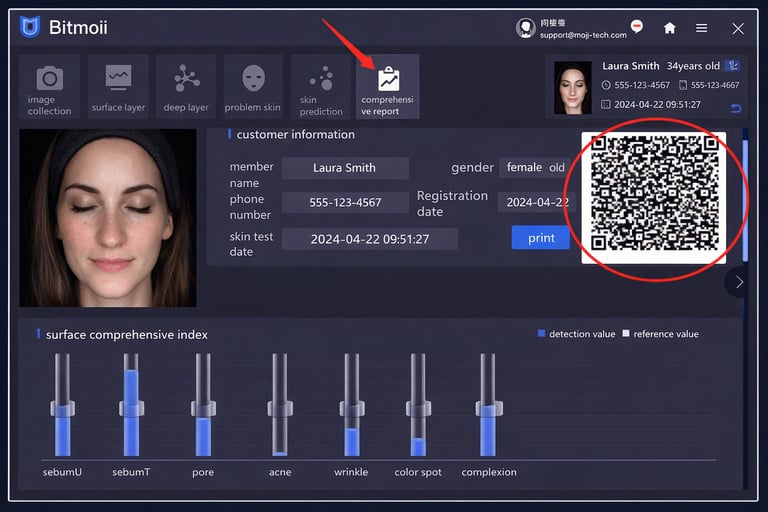Click the complexion index gauge
The width and height of the screenshot is (768, 512).
click(488, 405)
